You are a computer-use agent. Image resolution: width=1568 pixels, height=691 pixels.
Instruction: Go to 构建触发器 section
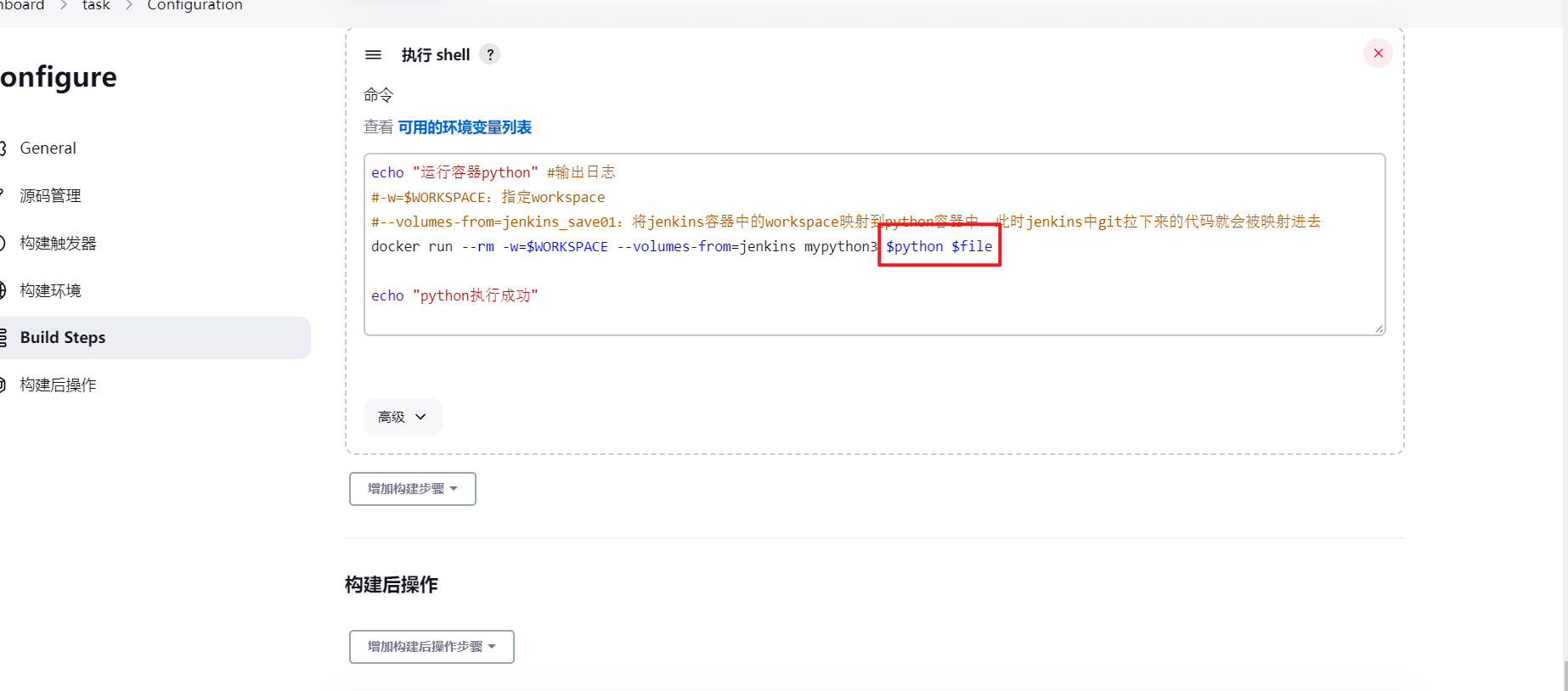tap(59, 244)
